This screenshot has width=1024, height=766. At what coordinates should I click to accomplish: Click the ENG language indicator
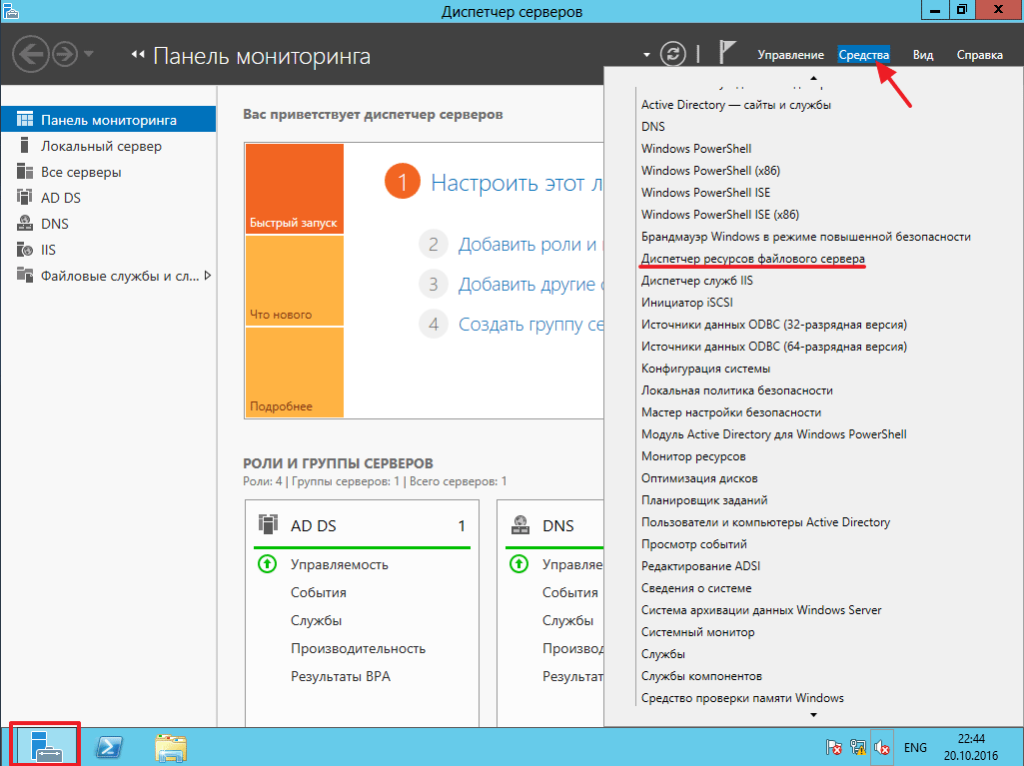click(x=915, y=747)
